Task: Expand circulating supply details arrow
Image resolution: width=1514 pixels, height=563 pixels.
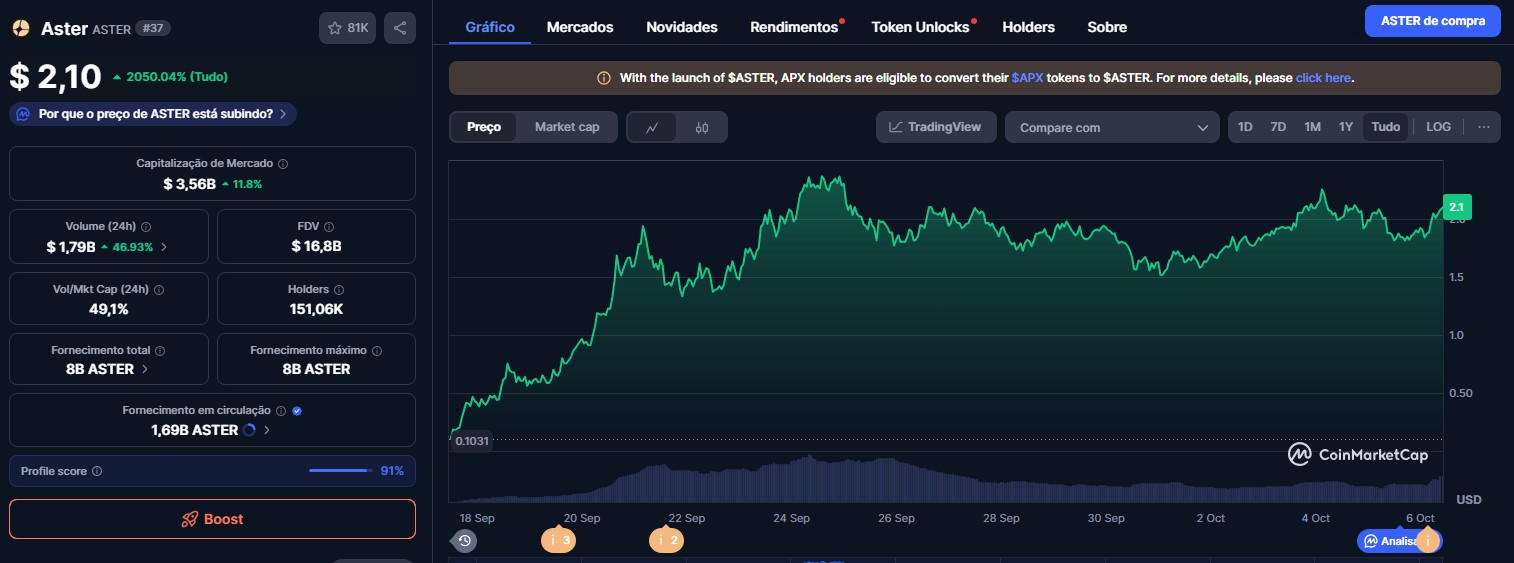Action: (267, 430)
